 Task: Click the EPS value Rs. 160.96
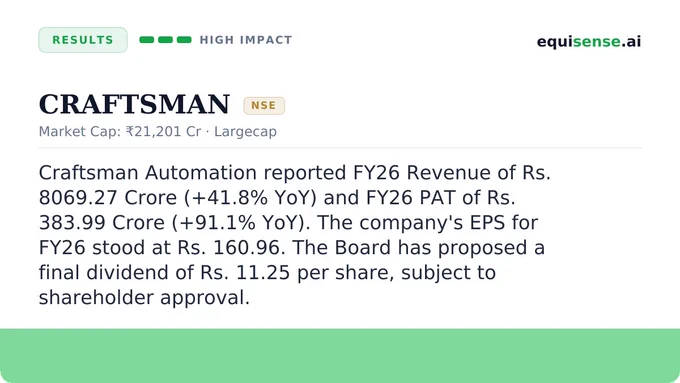click(x=231, y=248)
